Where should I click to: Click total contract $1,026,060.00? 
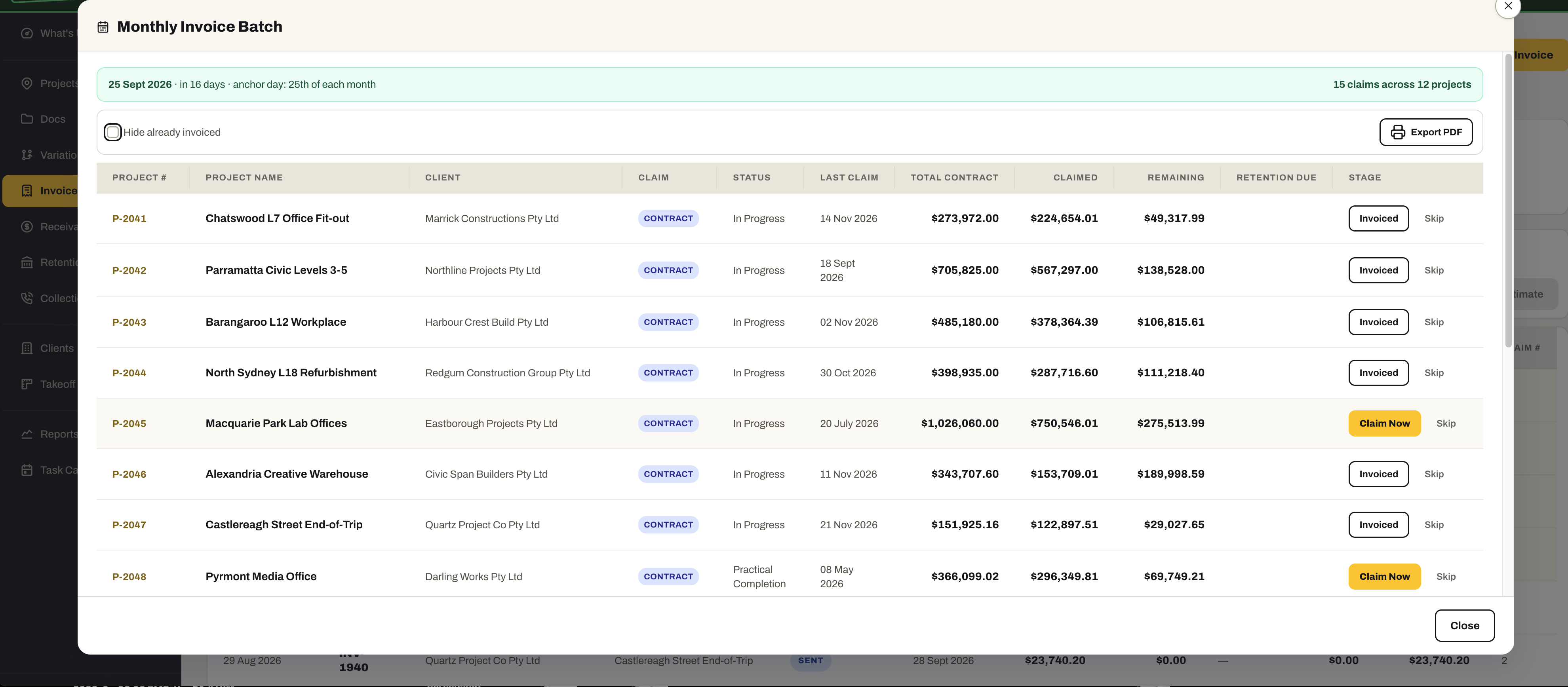[959, 423]
